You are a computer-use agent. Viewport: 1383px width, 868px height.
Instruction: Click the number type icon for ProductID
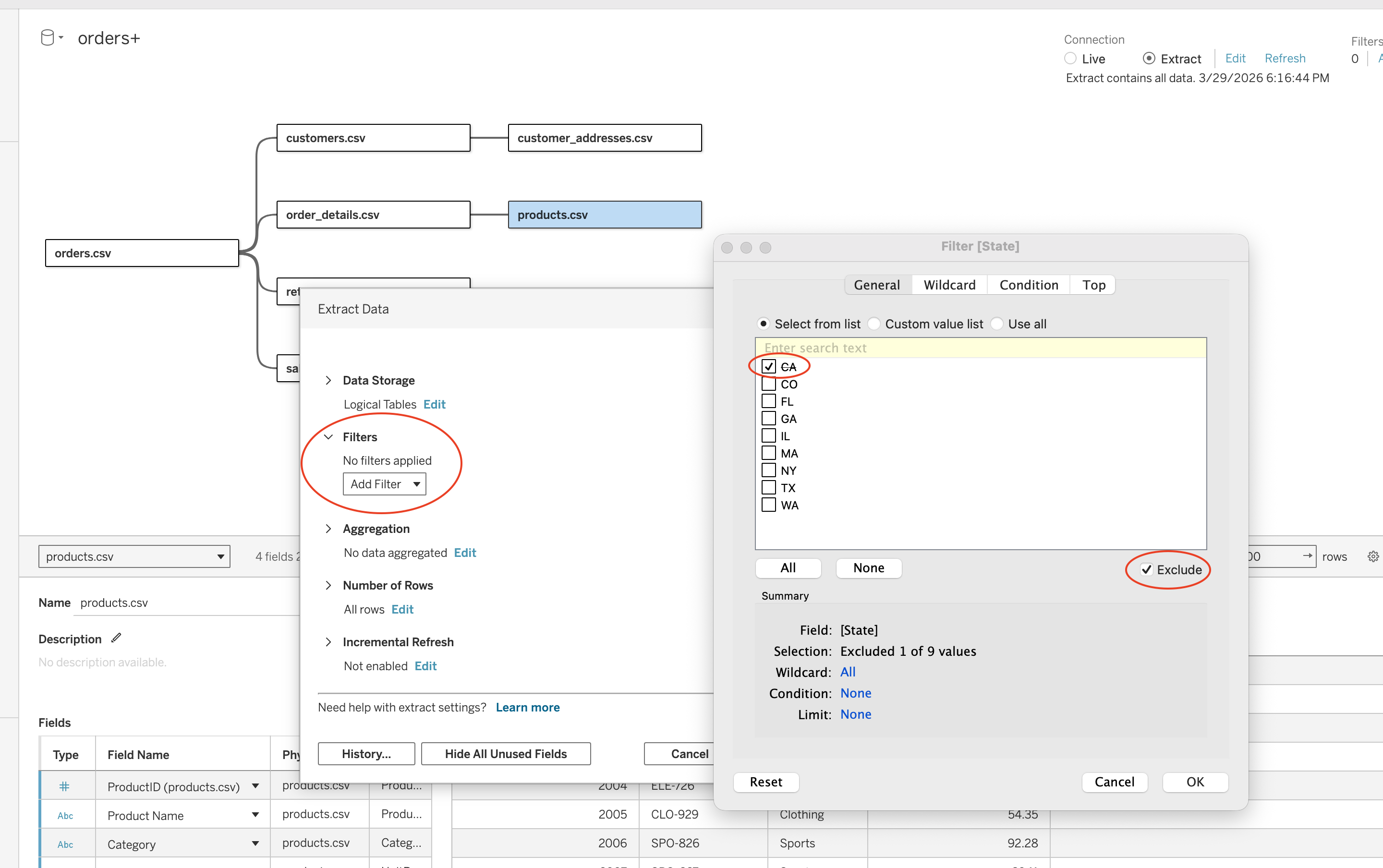[x=64, y=786]
